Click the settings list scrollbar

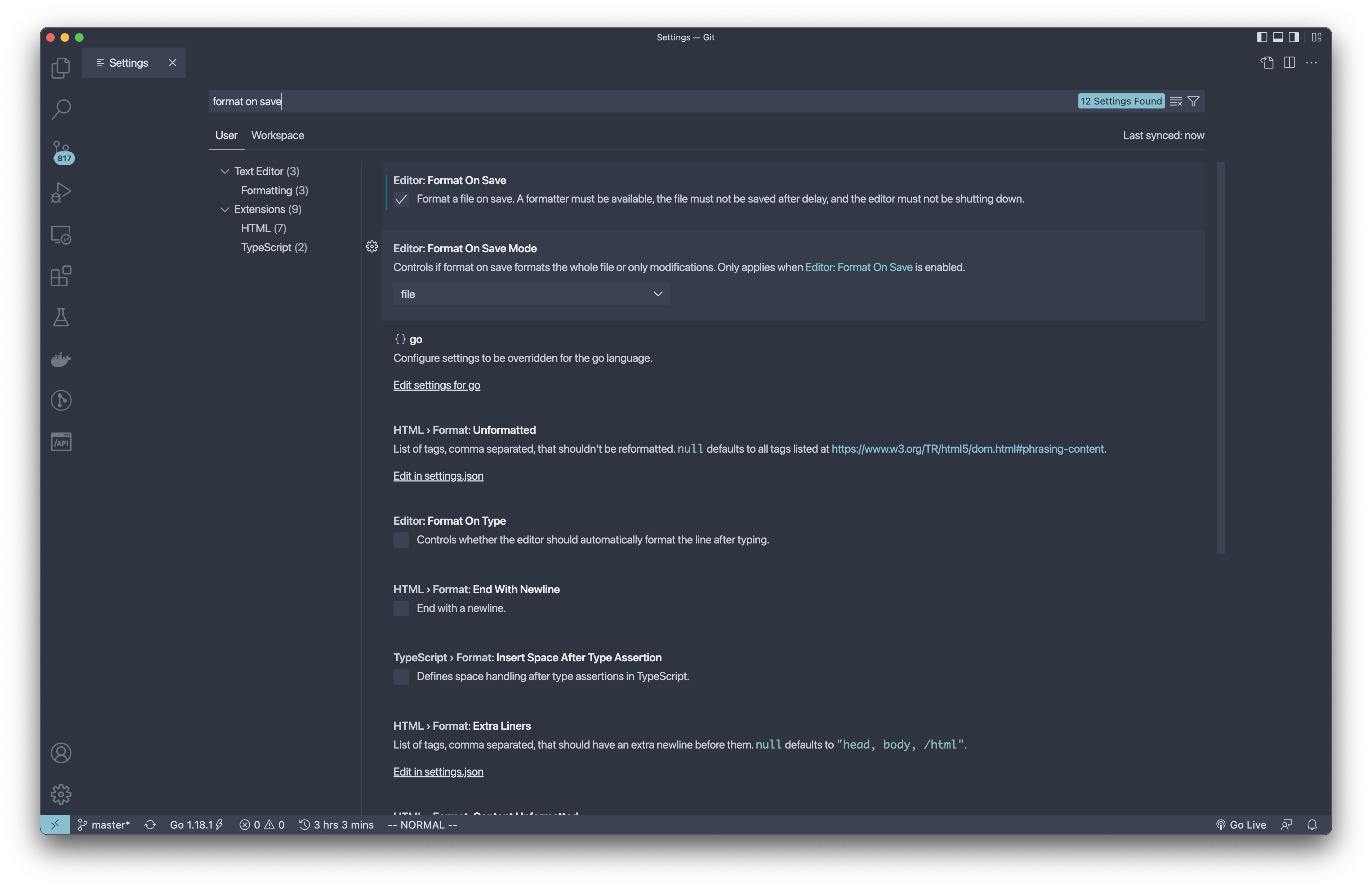1220,358
